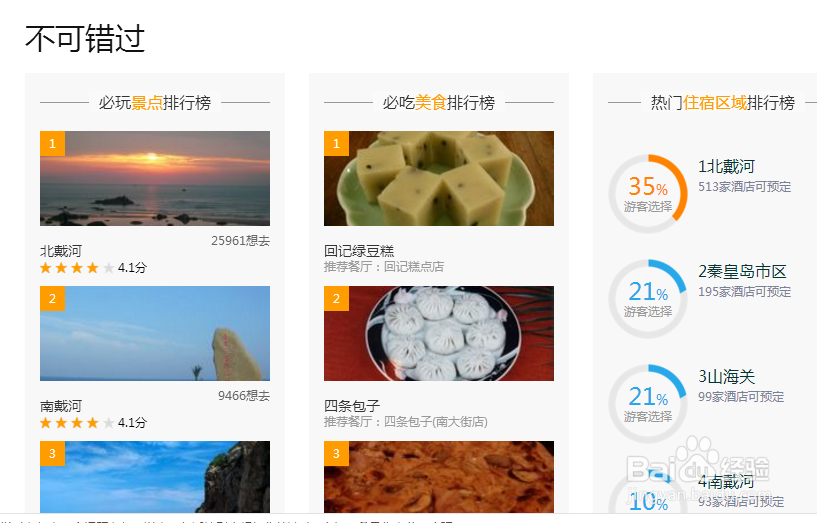Click the 513家酒店可预定 hotel count text
Viewport: 817px width, 523px height.
pos(745,186)
